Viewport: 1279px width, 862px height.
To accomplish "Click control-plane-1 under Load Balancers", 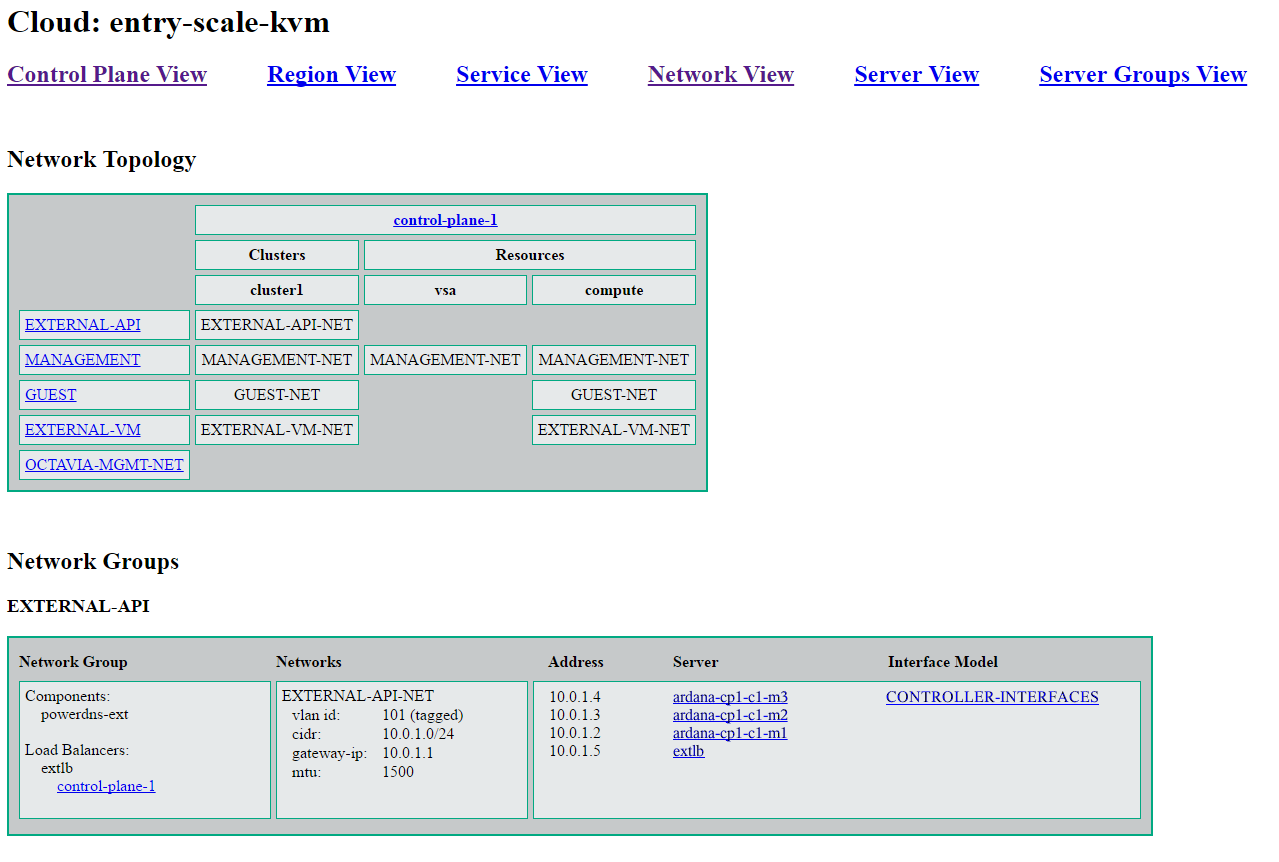I will click(x=106, y=786).
